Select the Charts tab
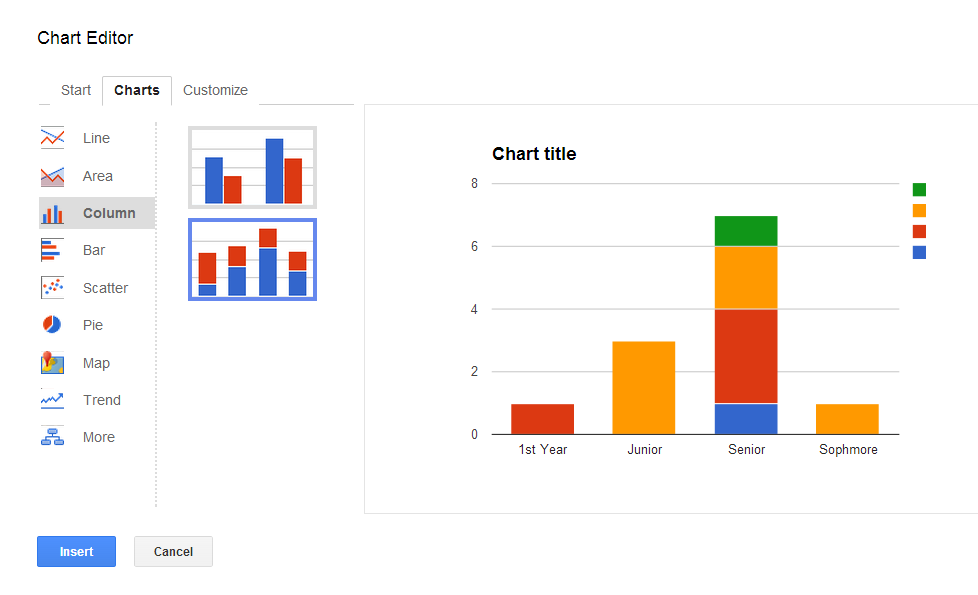The height and width of the screenshot is (595, 978). coord(137,90)
